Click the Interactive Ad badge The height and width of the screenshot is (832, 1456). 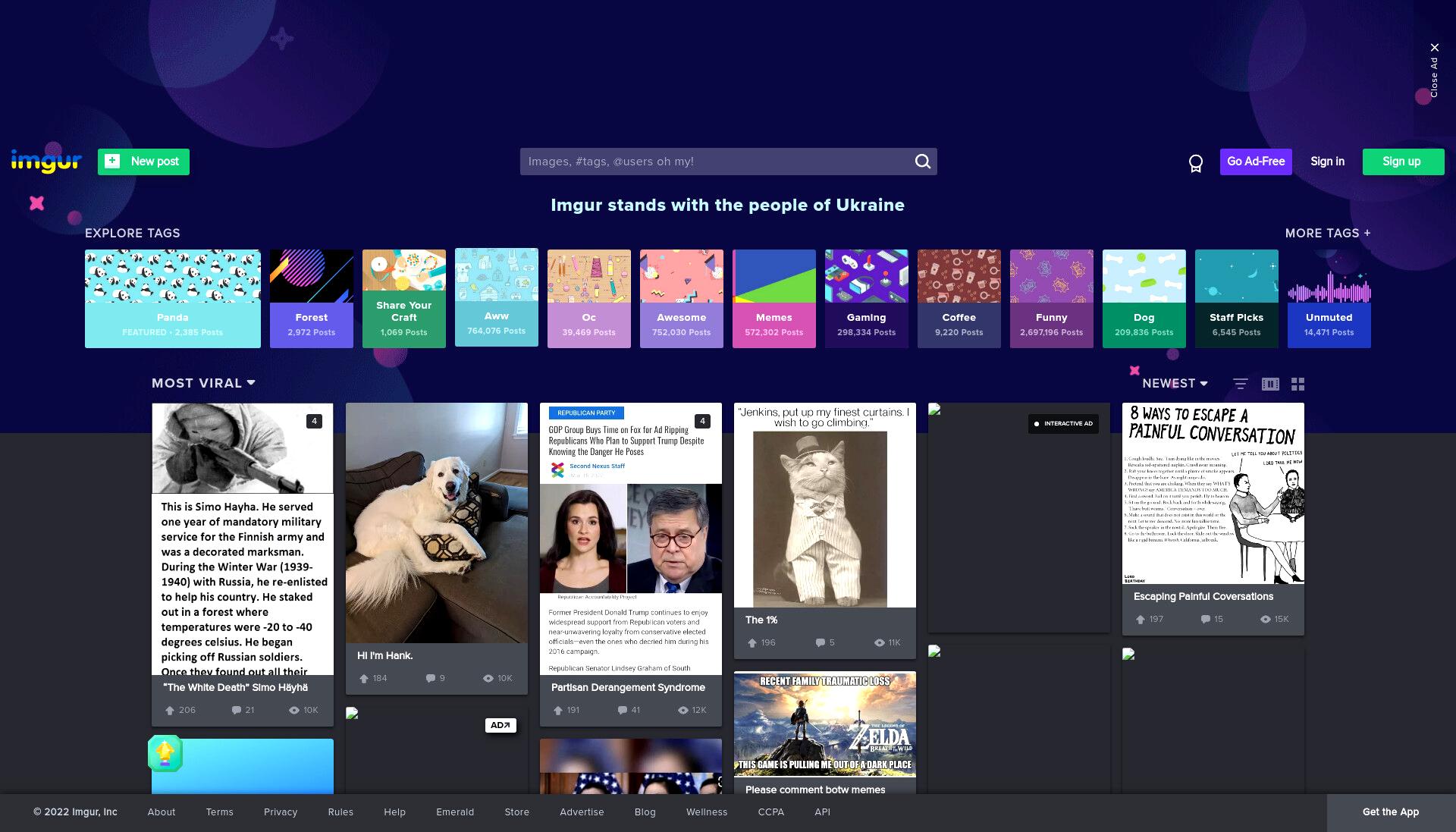point(1063,423)
